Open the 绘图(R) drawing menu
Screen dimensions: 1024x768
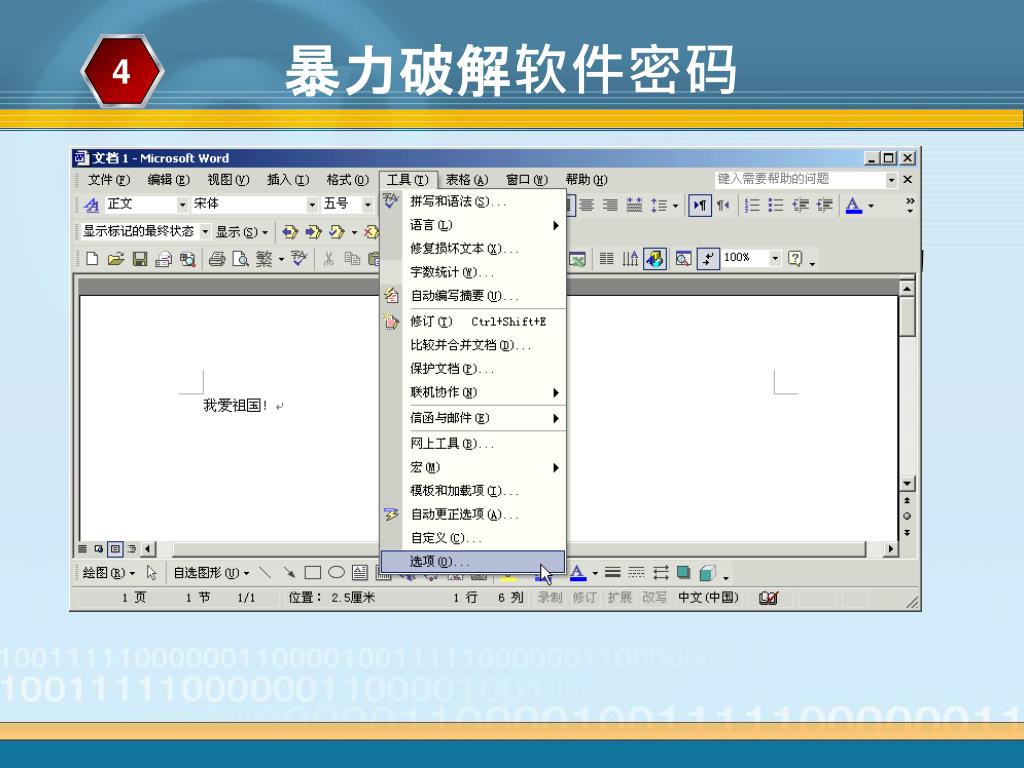[108, 573]
